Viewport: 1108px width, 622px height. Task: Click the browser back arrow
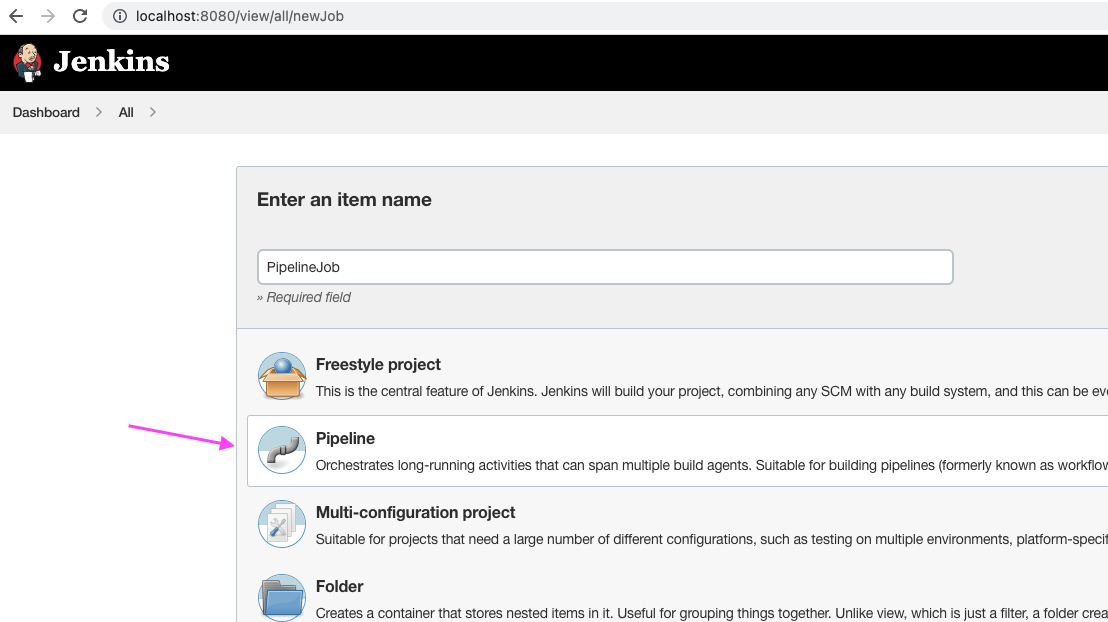pos(15,16)
